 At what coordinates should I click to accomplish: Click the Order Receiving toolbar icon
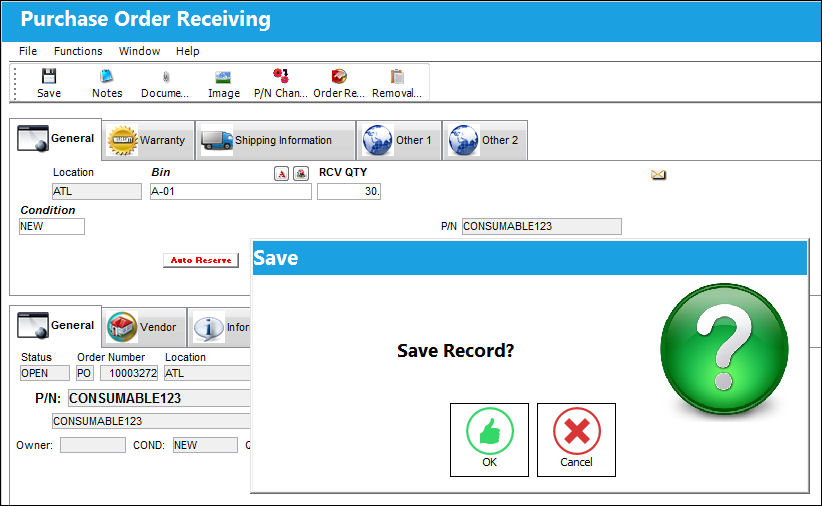[339, 77]
